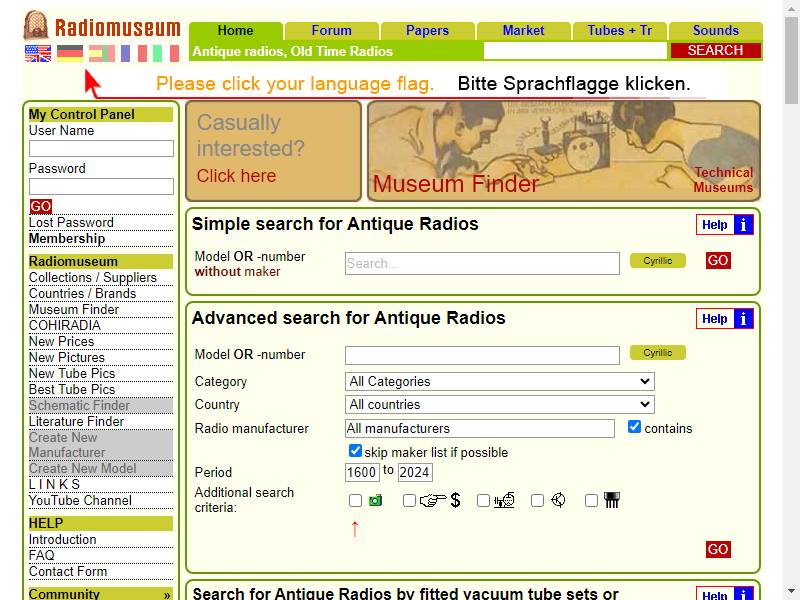
Task: Open the YouTube Channel link
Action: coord(81,501)
